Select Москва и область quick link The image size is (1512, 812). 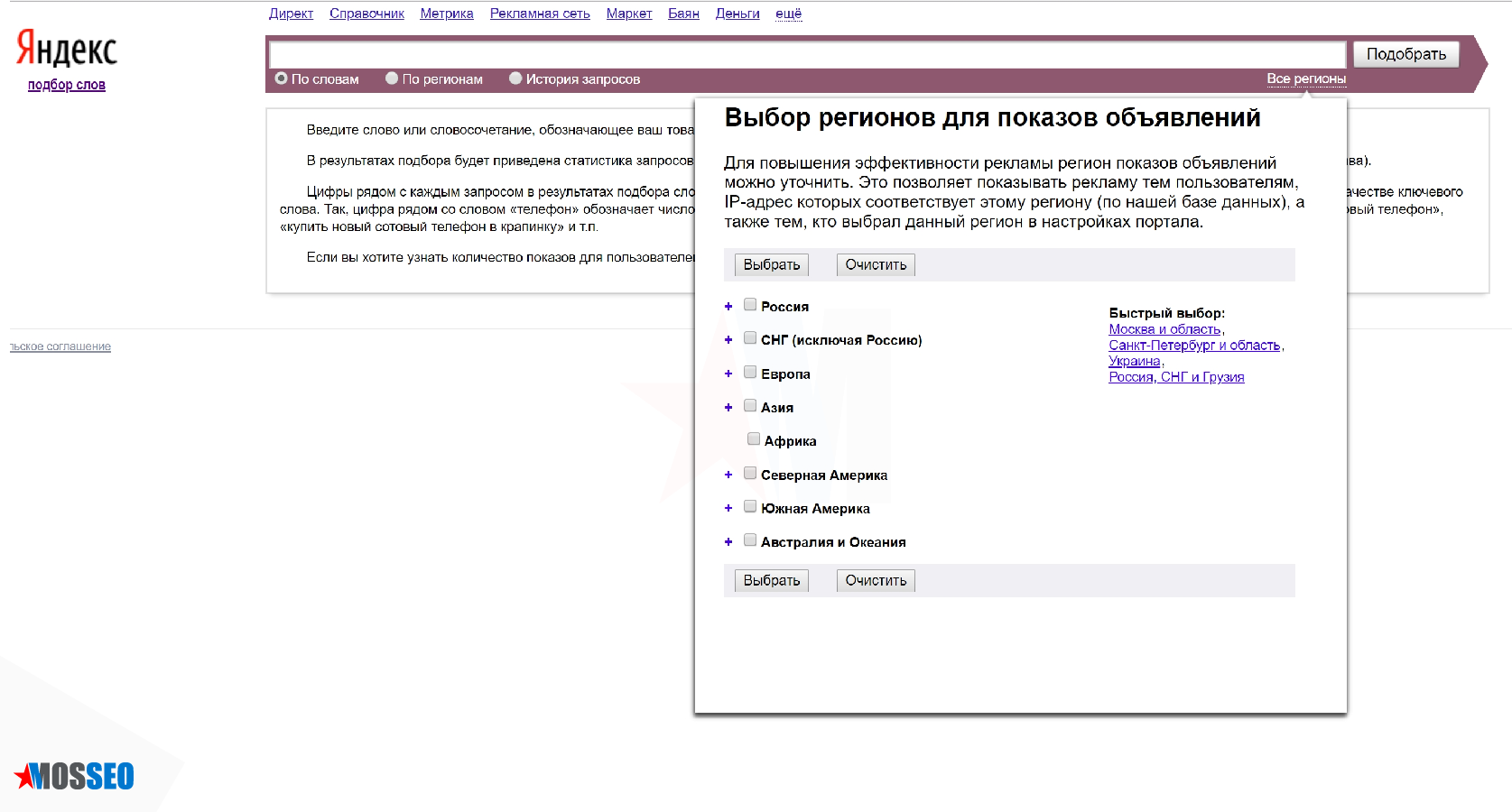[x=1164, y=329]
